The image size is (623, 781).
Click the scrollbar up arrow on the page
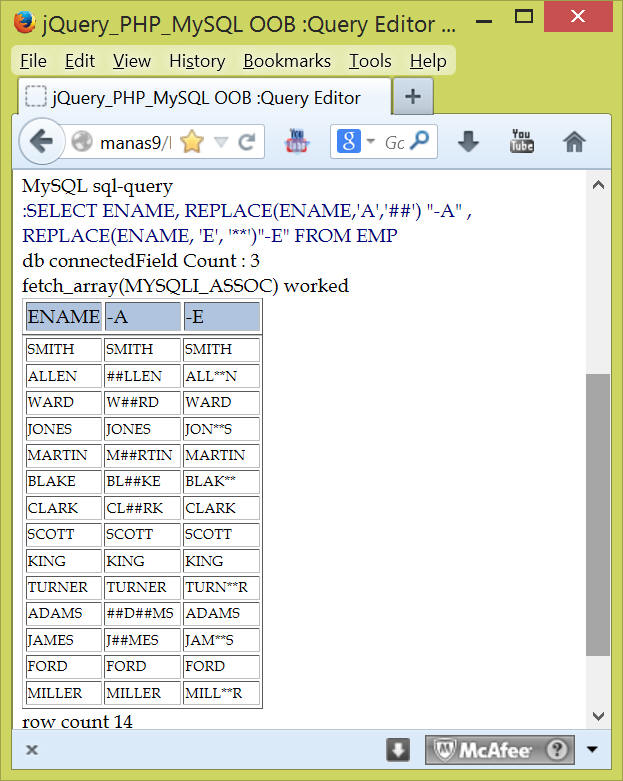coord(598,186)
